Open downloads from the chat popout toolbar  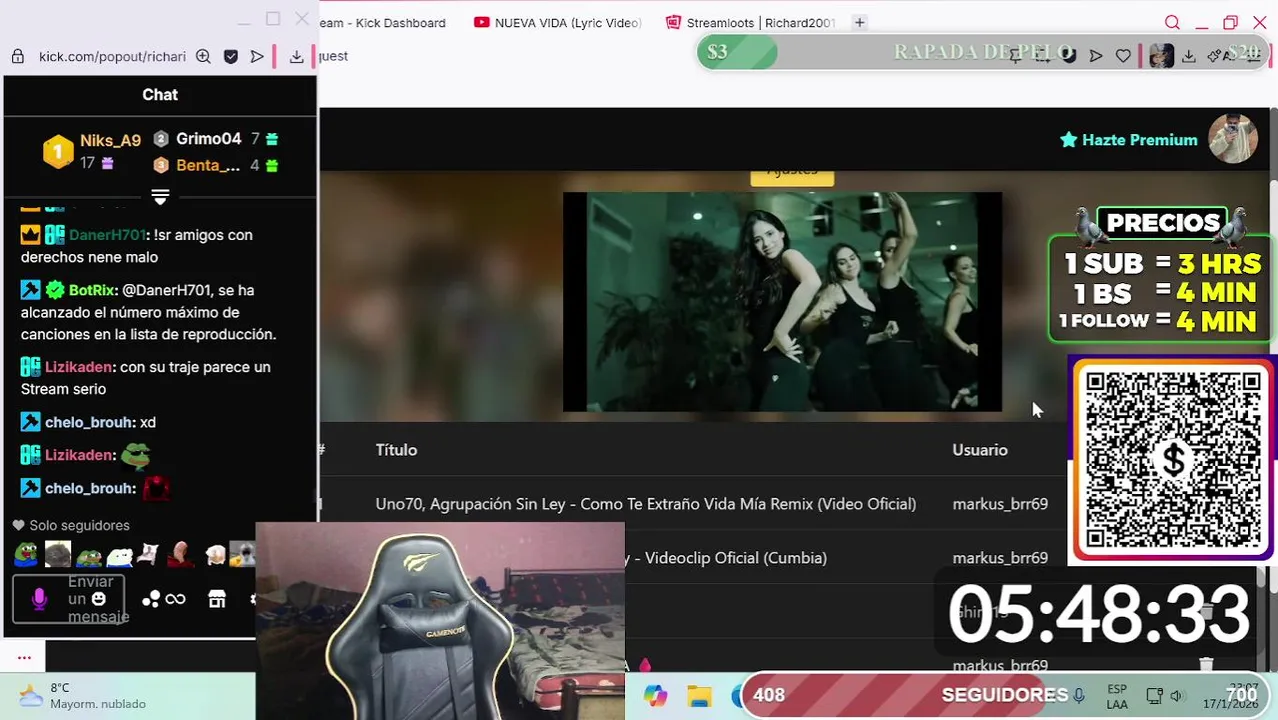pos(296,57)
